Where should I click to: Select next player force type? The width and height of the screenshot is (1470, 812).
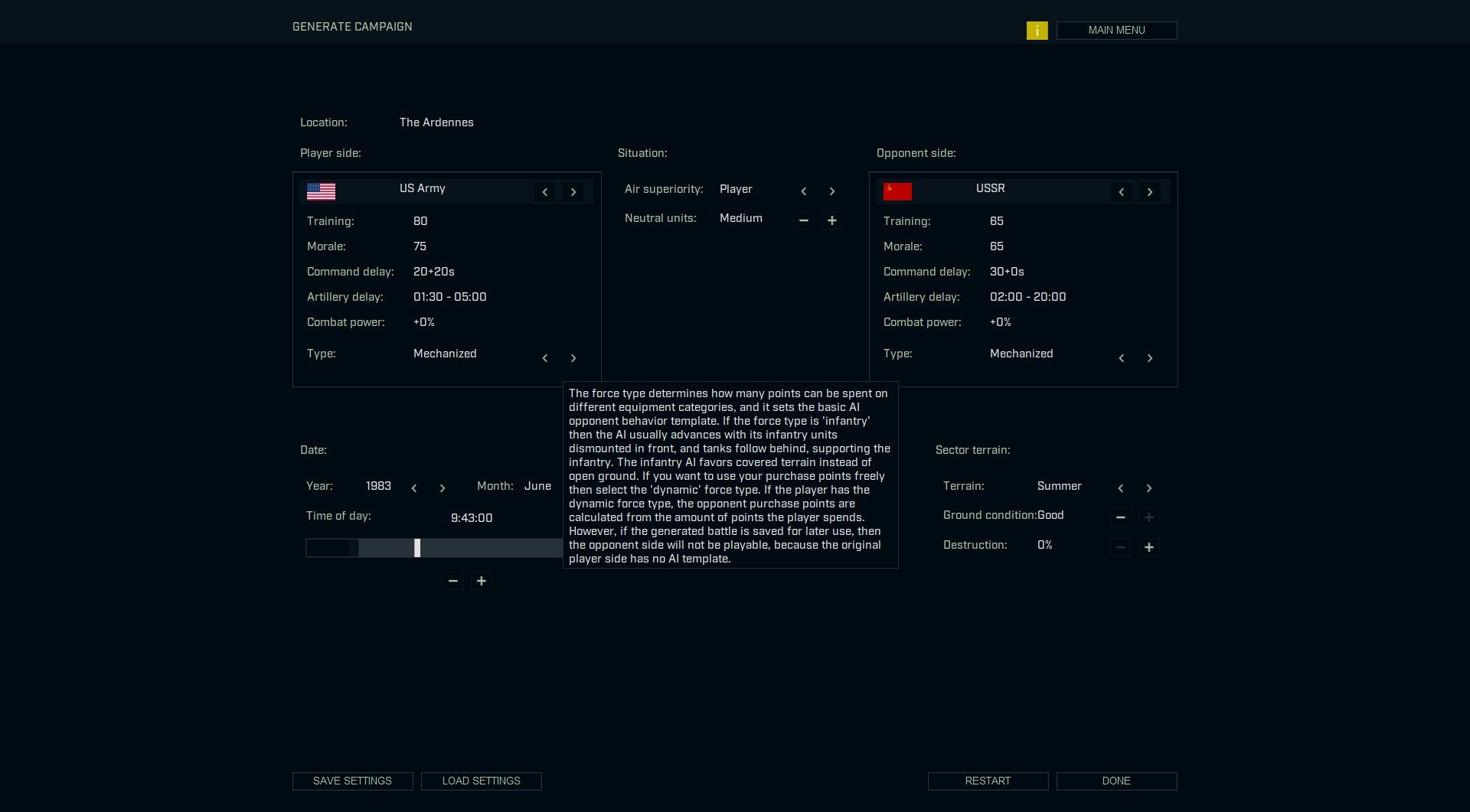click(x=573, y=358)
